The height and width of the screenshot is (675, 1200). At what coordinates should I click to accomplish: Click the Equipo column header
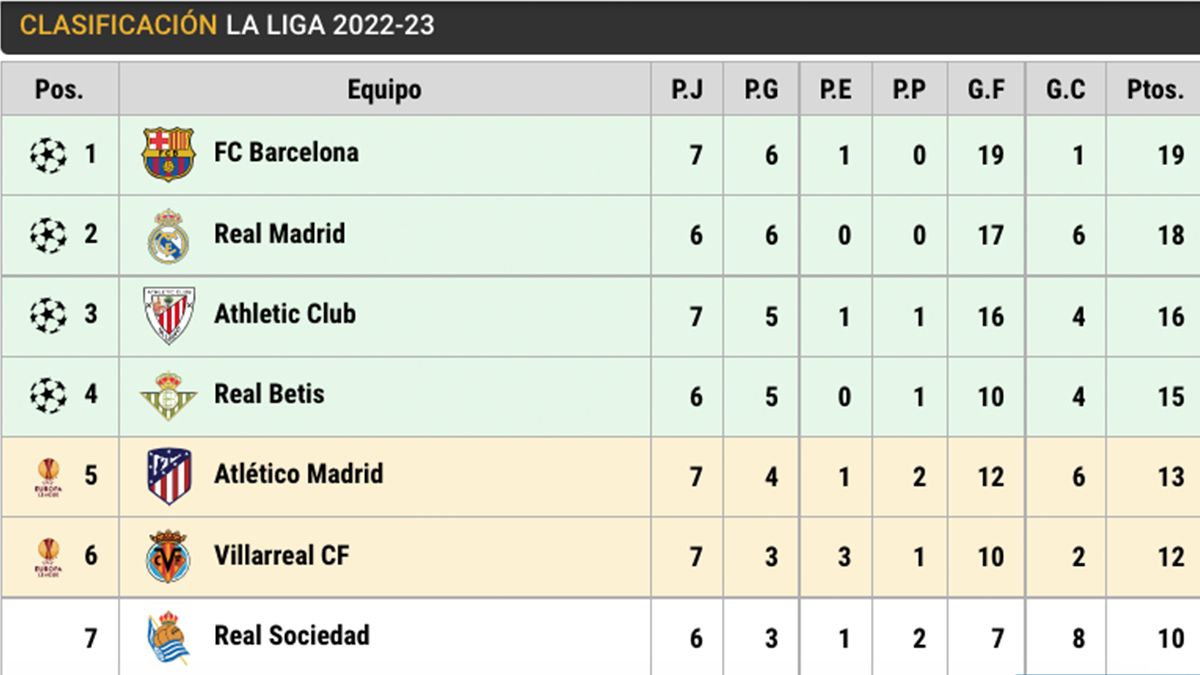[384, 90]
